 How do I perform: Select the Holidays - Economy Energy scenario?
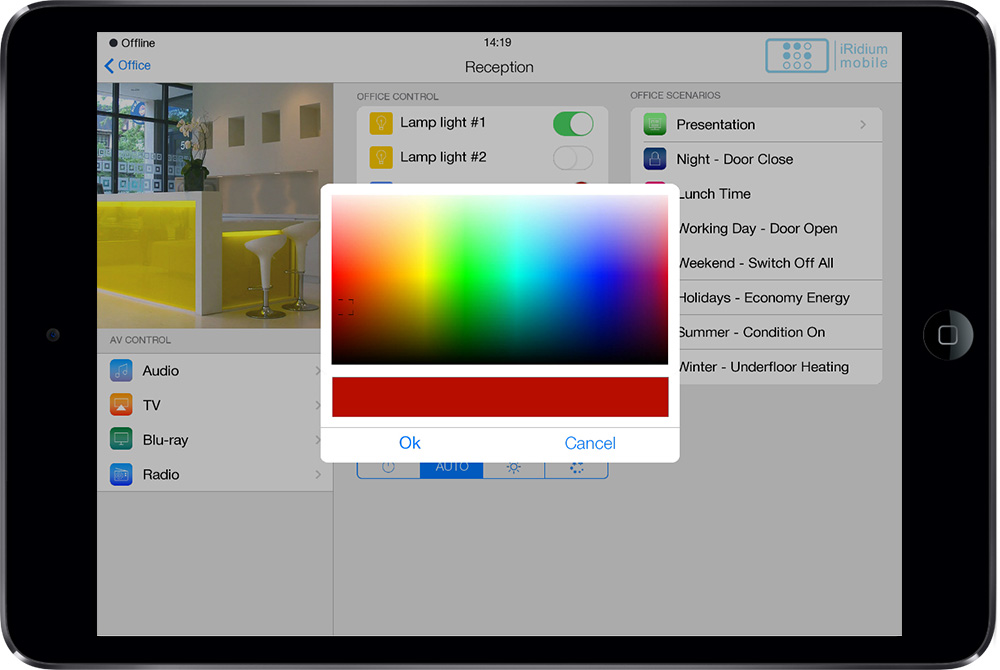click(x=764, y=298)
